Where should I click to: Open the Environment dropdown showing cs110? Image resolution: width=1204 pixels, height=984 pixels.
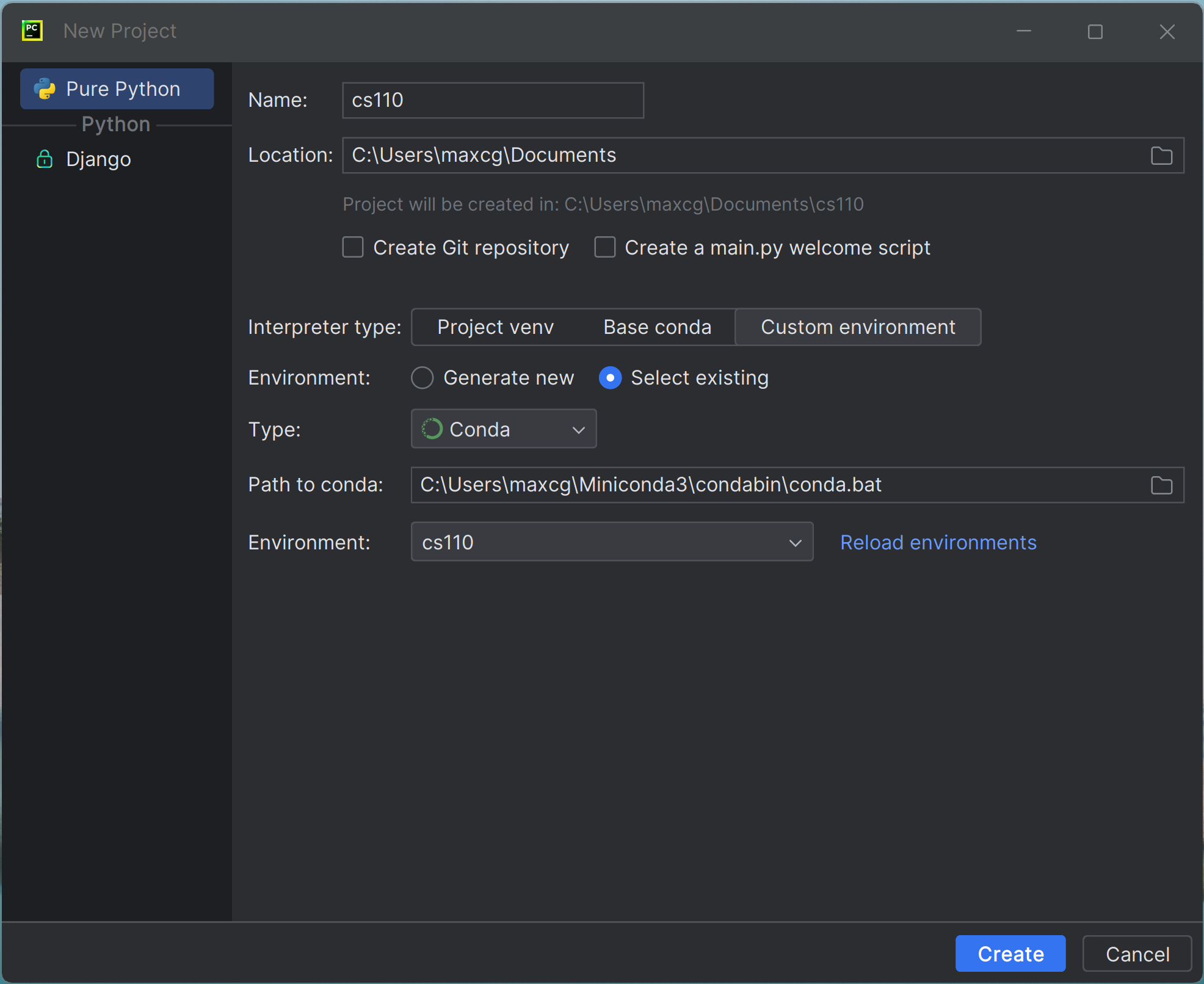(x=612, y=542)
